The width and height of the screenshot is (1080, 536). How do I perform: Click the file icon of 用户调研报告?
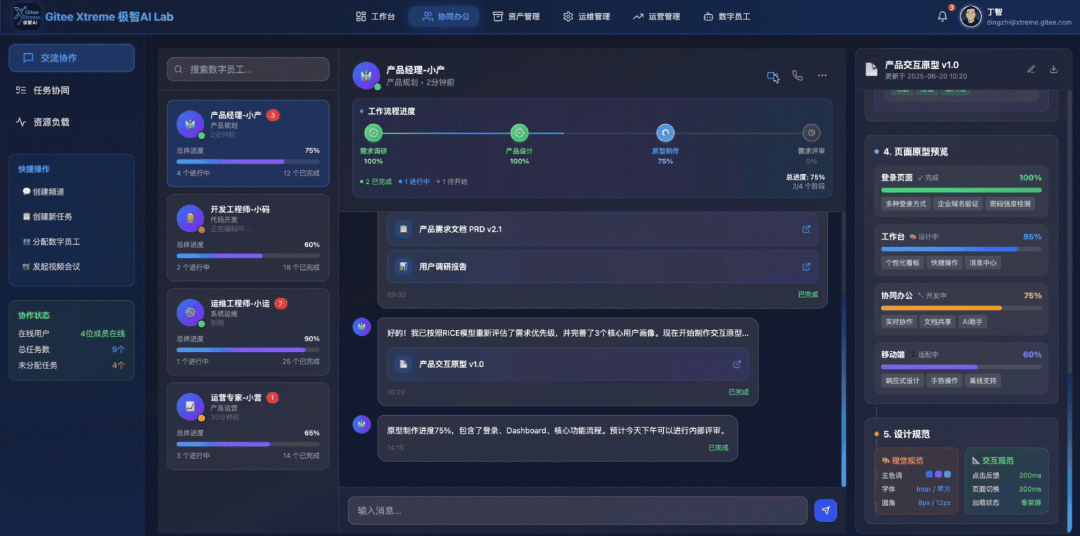[404, 267]
